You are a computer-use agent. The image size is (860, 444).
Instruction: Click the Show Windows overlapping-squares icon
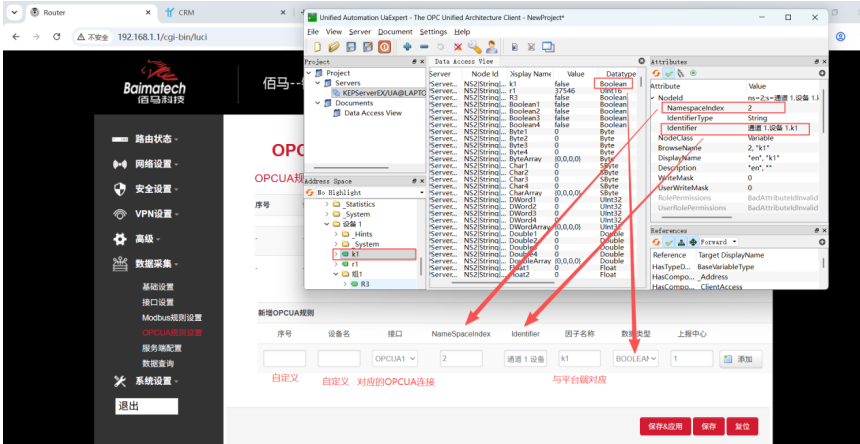pos(548,47)
